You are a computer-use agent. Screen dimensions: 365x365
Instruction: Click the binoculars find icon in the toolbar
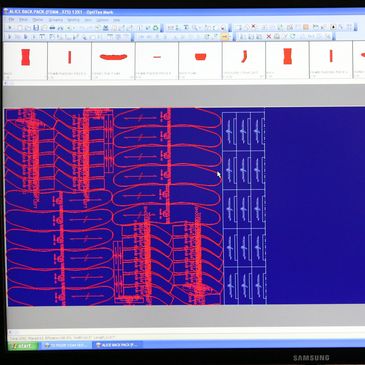60,28
